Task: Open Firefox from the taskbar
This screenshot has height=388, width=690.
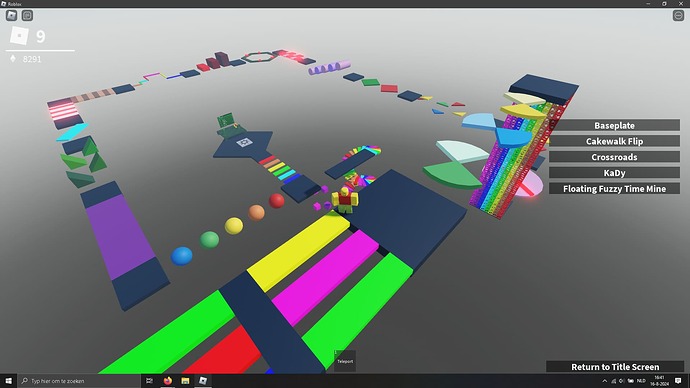Action: 168,381
